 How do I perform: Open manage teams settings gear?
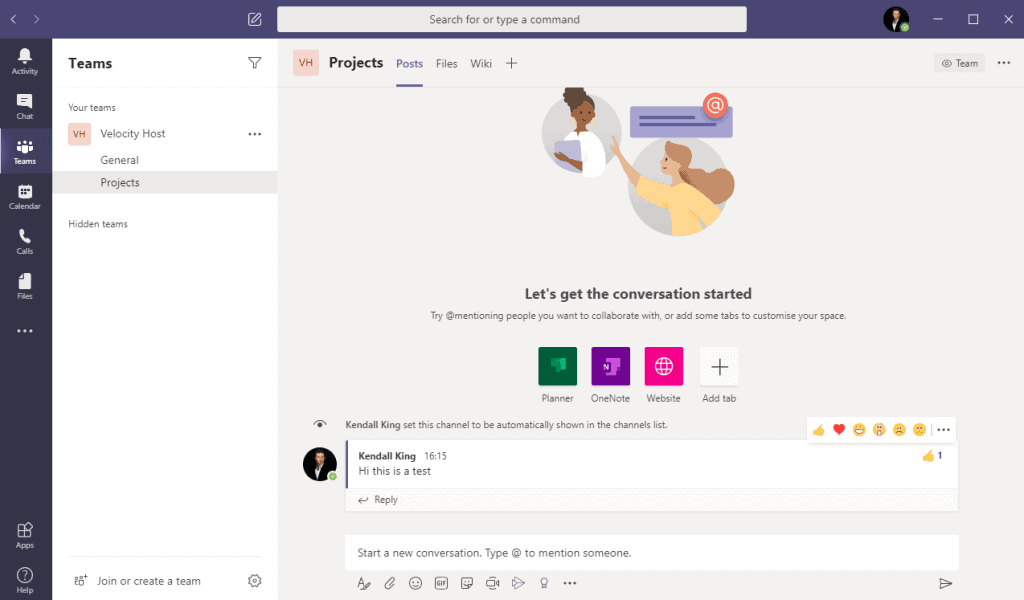coord(255,581)
